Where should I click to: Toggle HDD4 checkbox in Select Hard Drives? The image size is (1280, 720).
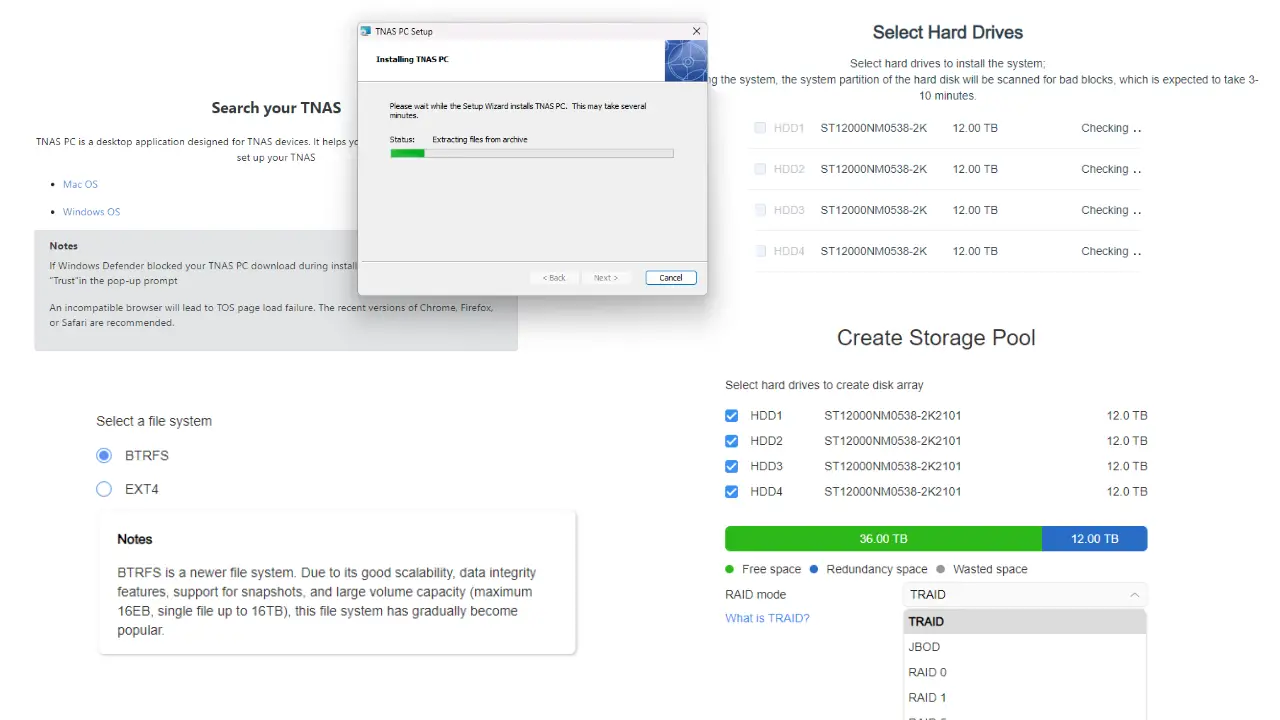[x=760, y=251]
